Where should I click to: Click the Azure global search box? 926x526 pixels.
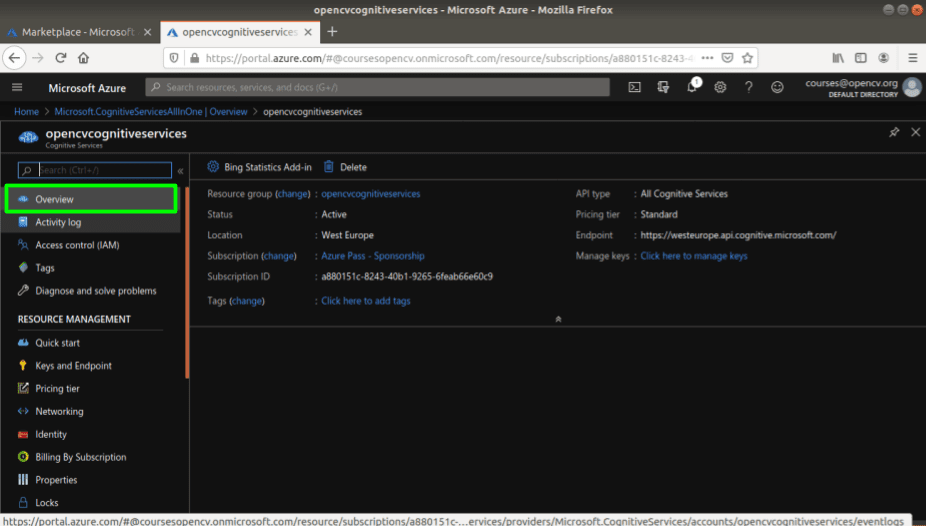377,87
